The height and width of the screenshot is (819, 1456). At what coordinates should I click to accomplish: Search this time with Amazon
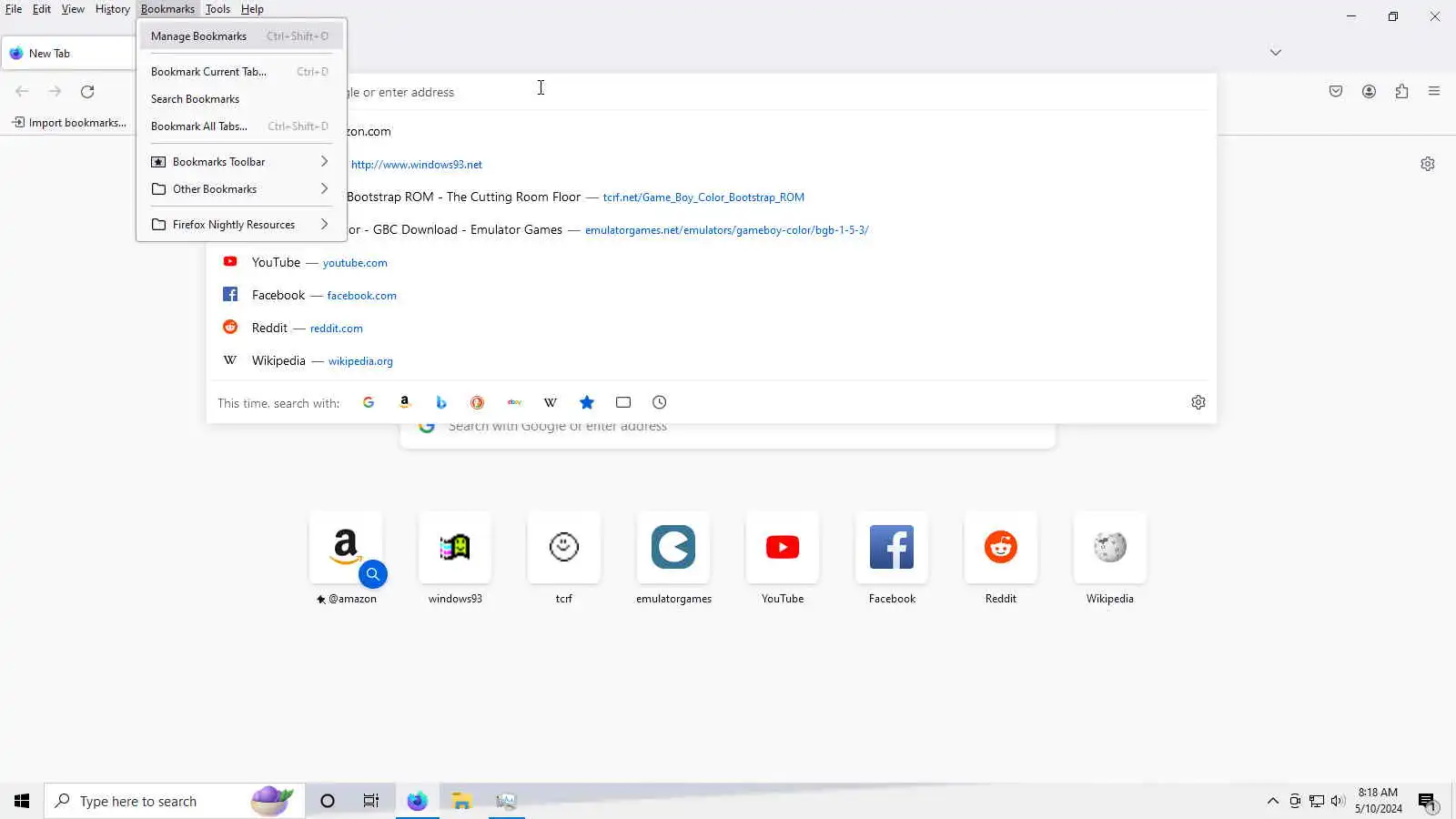pos(405,402)
